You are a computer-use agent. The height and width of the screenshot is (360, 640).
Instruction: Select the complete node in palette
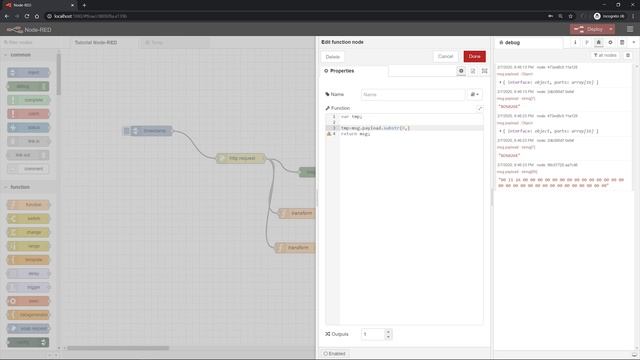[28, 100]
